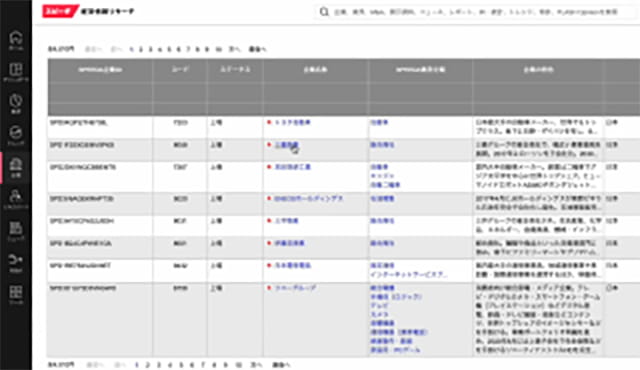
Task: Open the company name link in fifth row
Action: click(x=286, y=221)
